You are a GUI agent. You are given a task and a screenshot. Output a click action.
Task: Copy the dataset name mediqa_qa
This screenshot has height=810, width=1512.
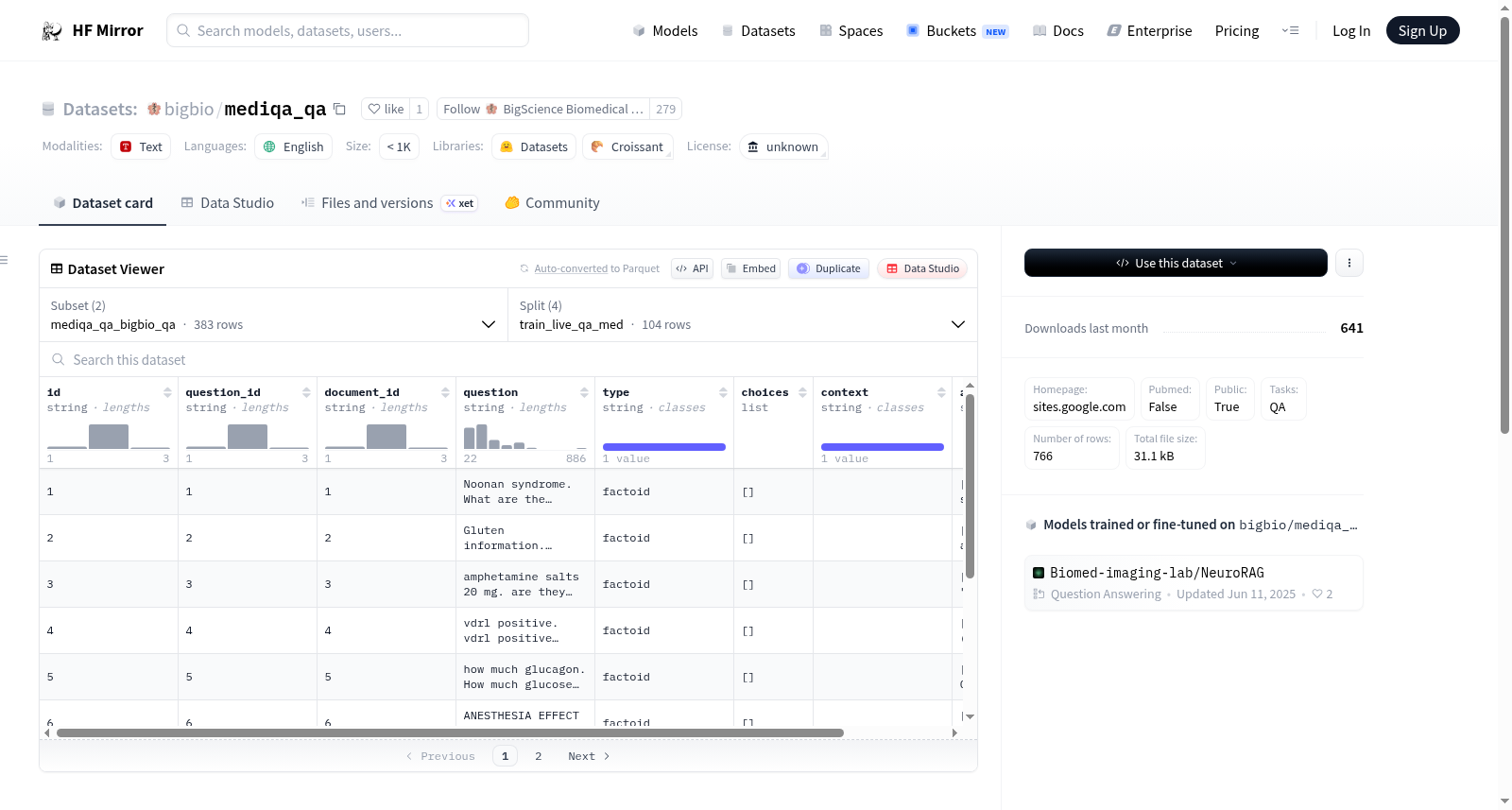coord(339,109)
